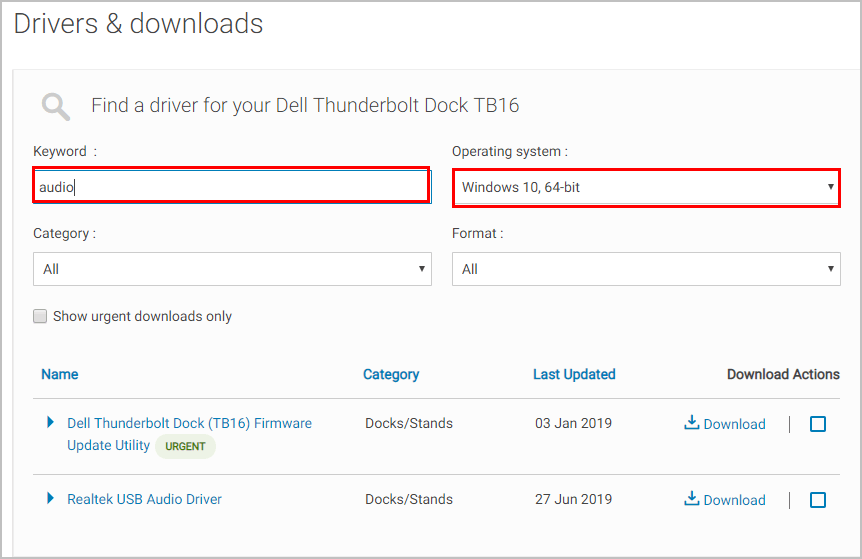Click Docks/Stands in the Realtek row
The height and width of the screenshot is (559, 862).
click(409, 499)
